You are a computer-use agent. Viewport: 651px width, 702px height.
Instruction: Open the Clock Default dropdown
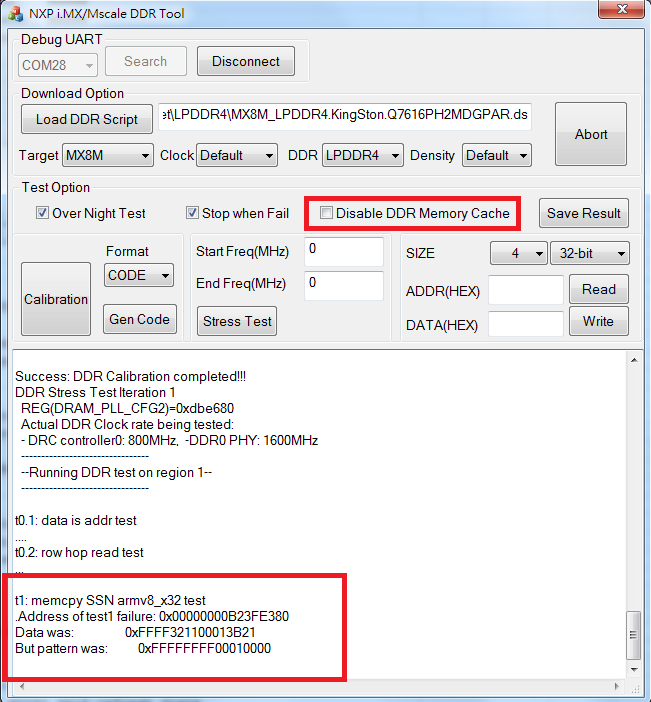click(237, 155)
